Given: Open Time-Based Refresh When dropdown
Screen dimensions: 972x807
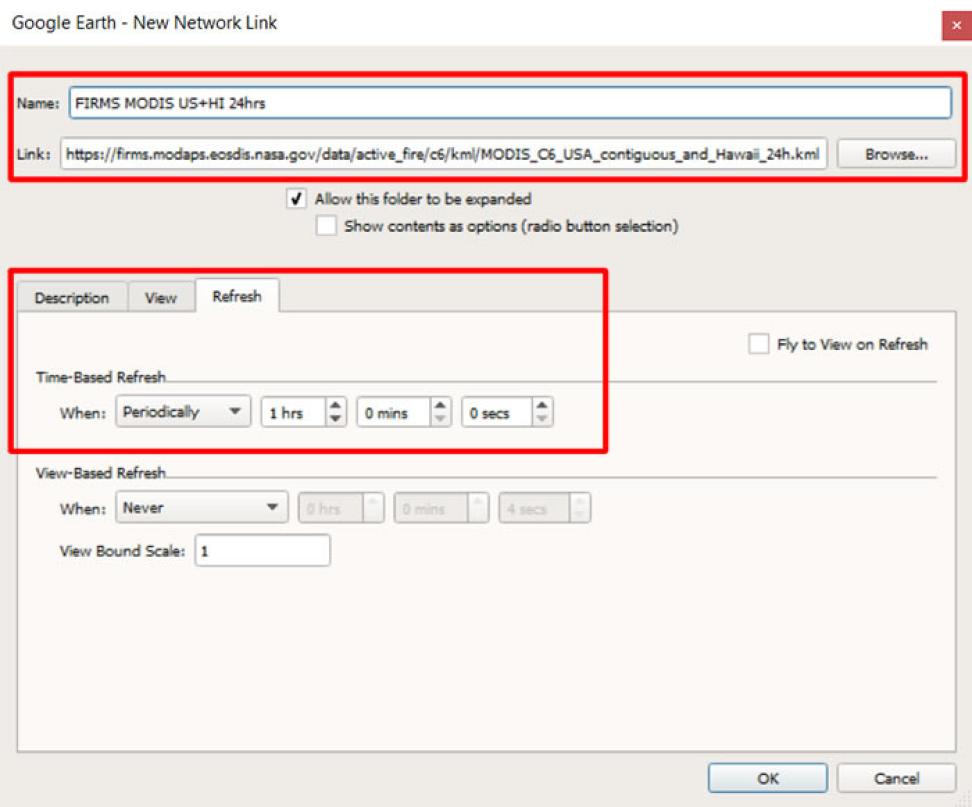Looking at the screenshot, I should coord(183,412).
